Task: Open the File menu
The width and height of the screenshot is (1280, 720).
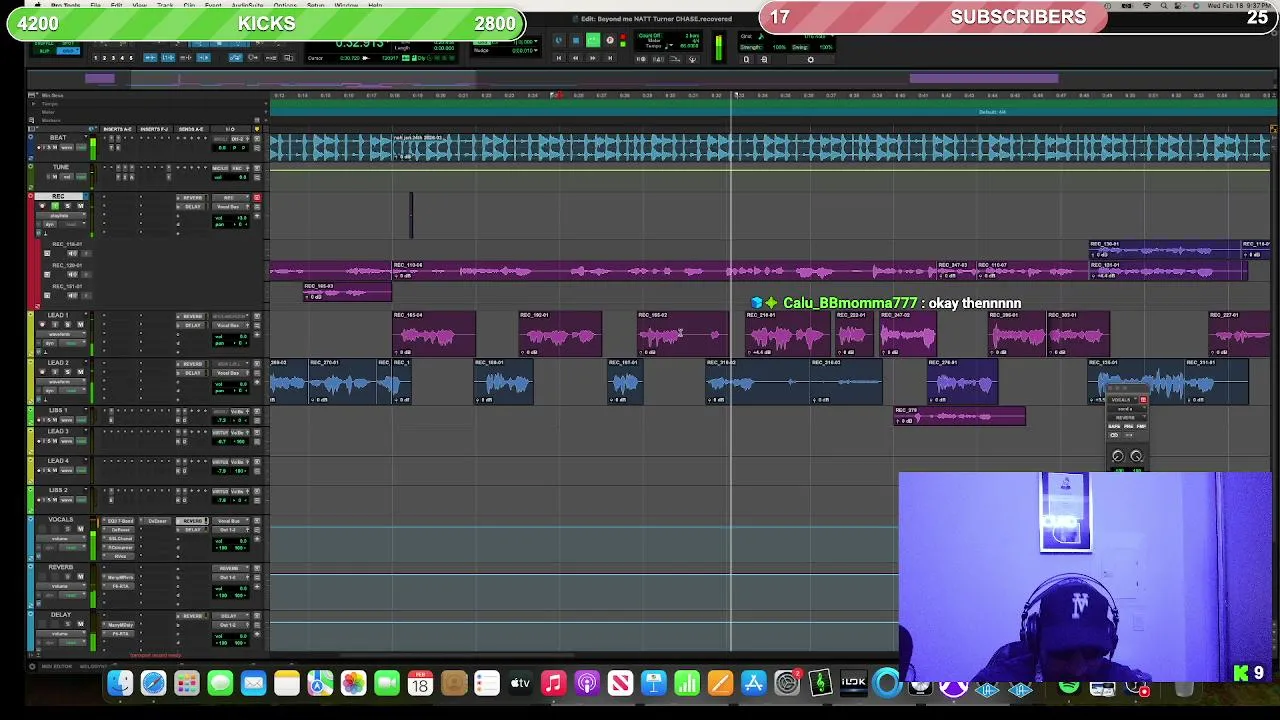Action: pos(95,5)
